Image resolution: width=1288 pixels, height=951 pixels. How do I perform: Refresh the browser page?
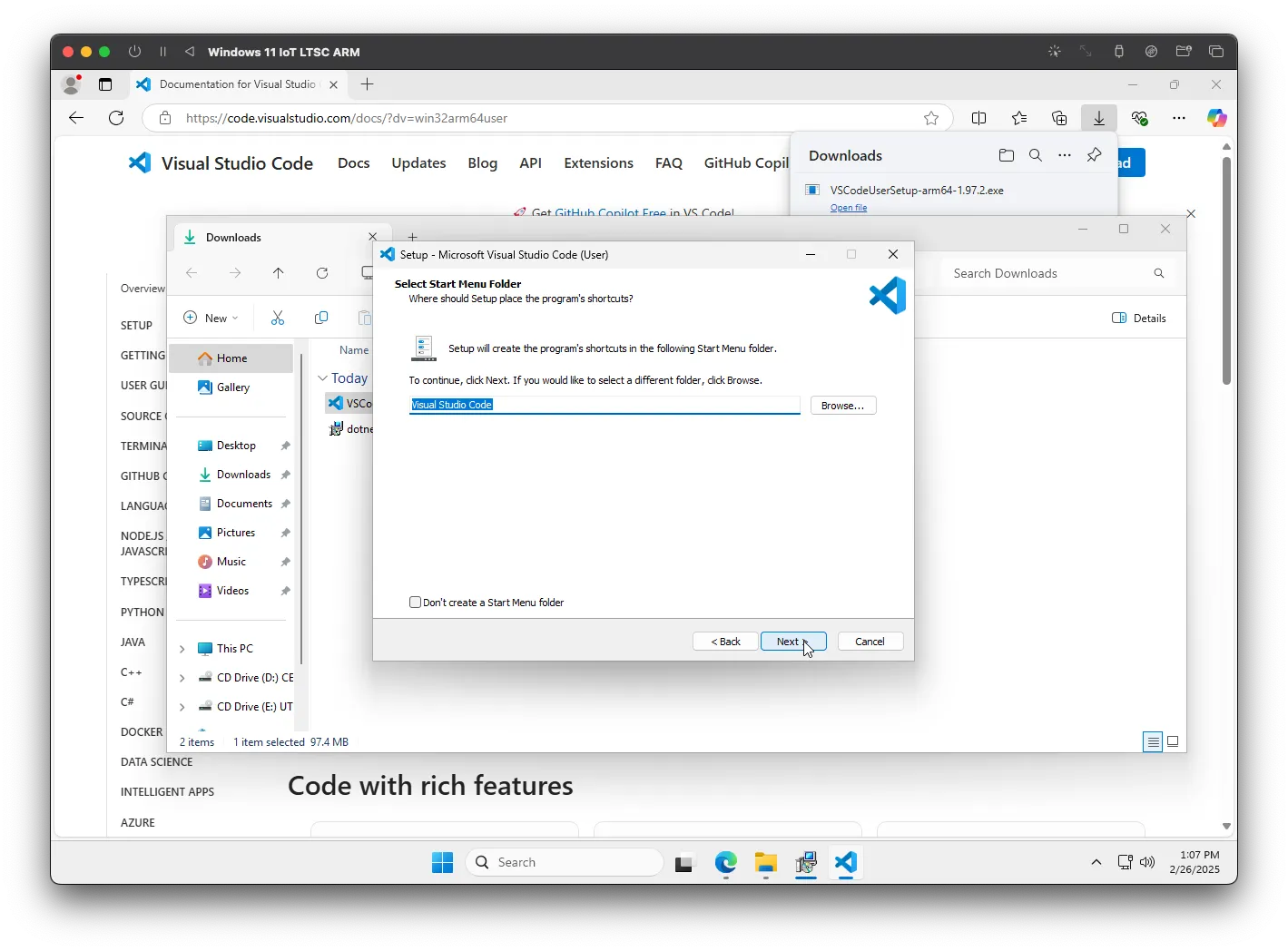(116, 118)
